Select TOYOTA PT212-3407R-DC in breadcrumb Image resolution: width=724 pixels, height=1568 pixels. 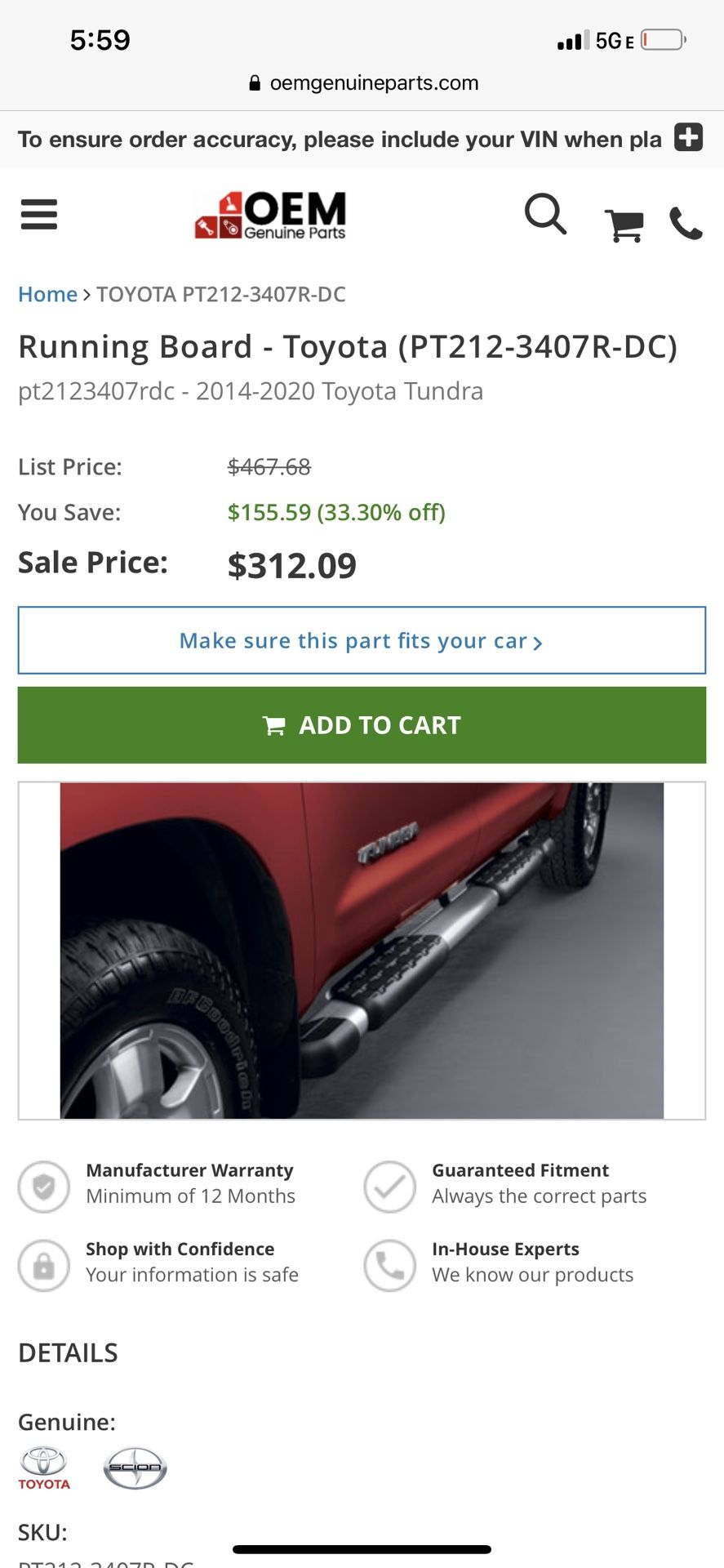221,294
